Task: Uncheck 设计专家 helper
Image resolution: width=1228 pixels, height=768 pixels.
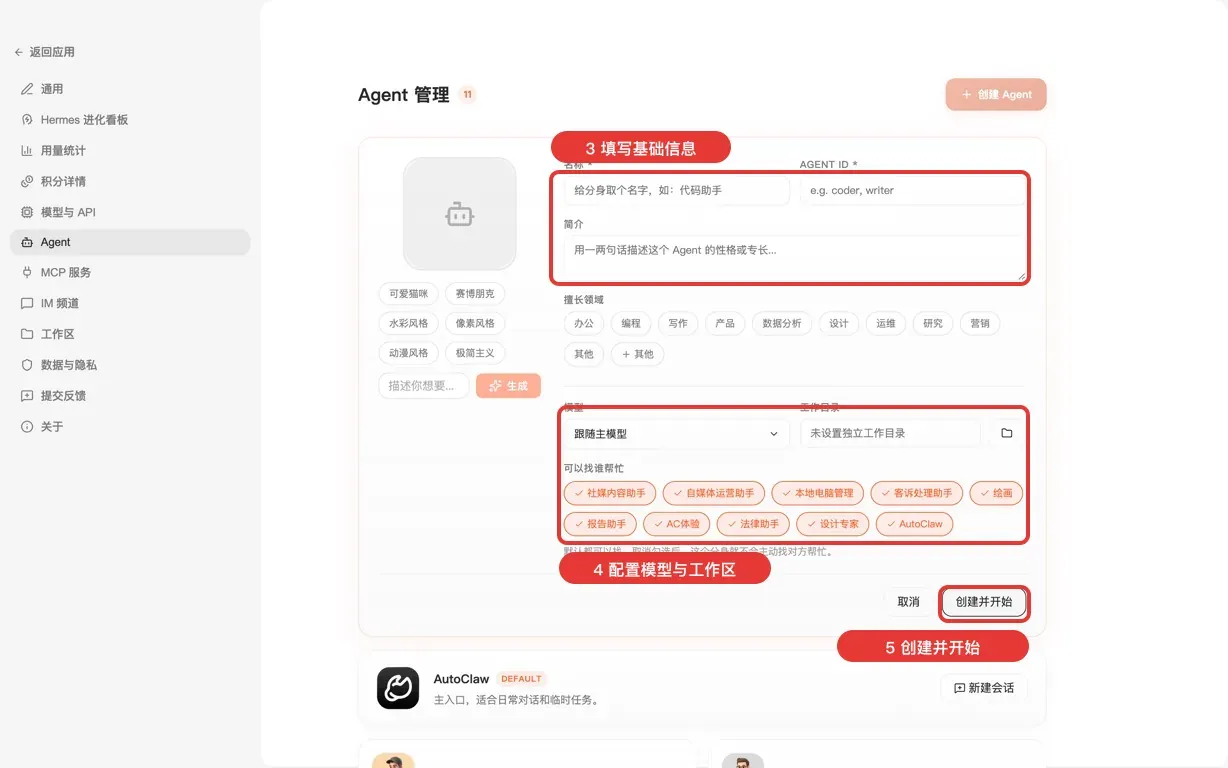Action: click(x=833, y=524)
